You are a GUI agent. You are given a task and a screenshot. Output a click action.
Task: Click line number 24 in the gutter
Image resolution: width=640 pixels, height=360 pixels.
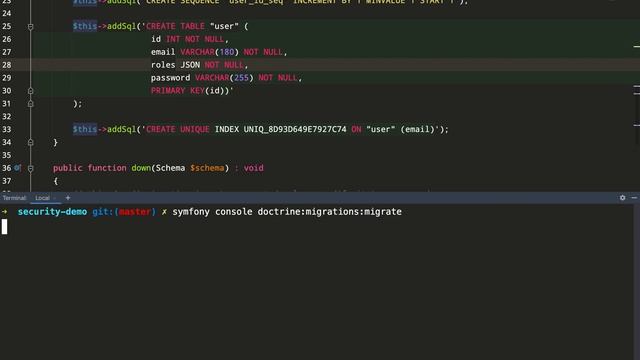pyautogui.click(x=7, y=13)
